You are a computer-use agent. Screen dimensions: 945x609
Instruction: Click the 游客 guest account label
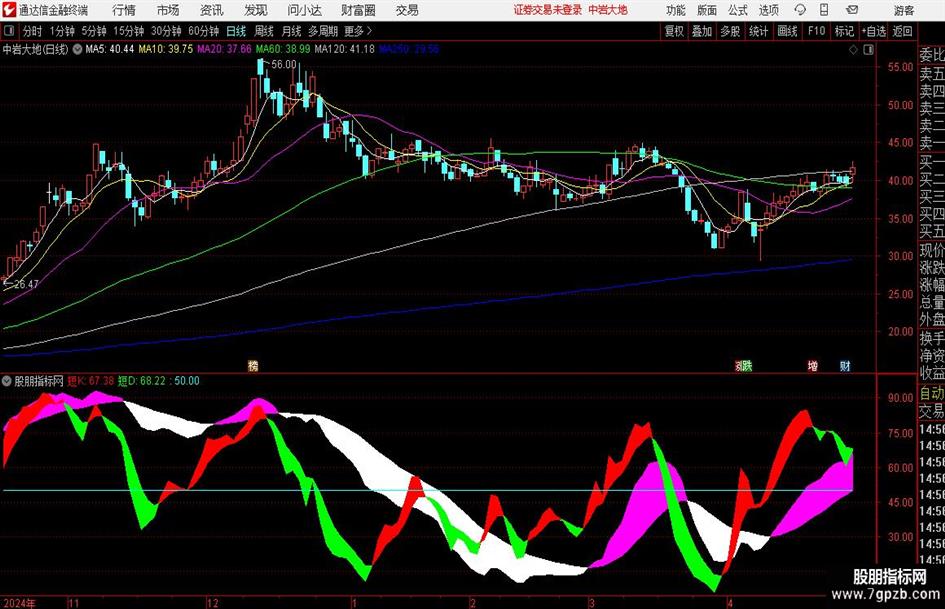pyautogui.click(x=903, y=10)
